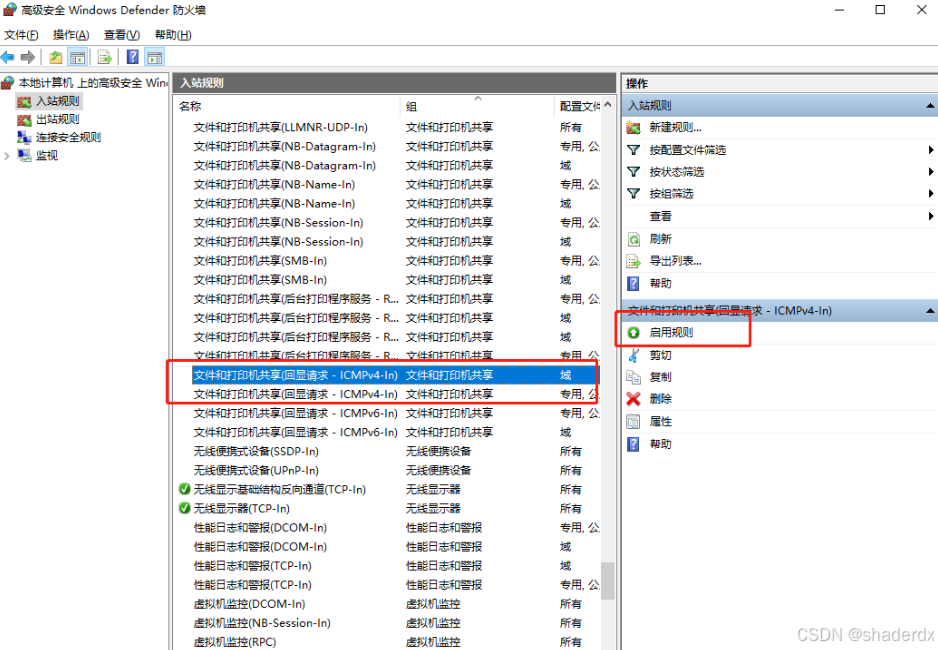Click 新建规则... in the actions pane
Viewport: 938px width, 650px height.
point(675,127)
